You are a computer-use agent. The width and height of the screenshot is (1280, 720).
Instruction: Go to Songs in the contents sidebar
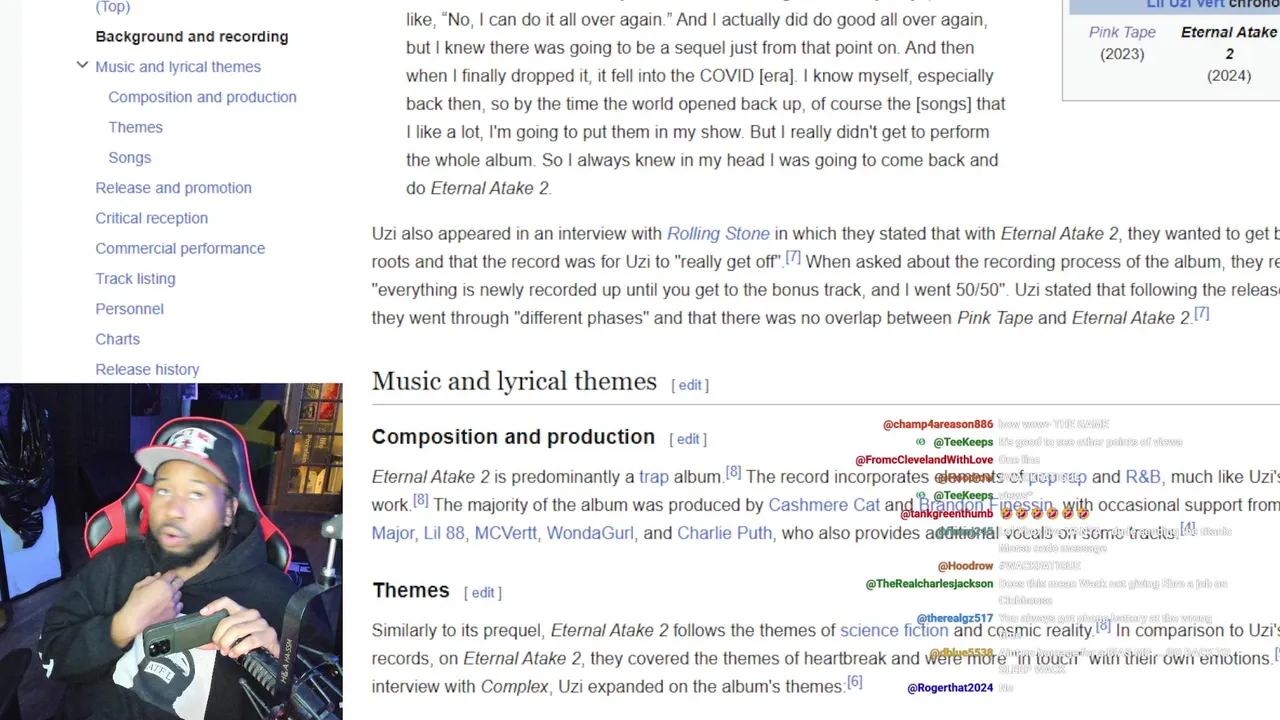pos(130,157)
